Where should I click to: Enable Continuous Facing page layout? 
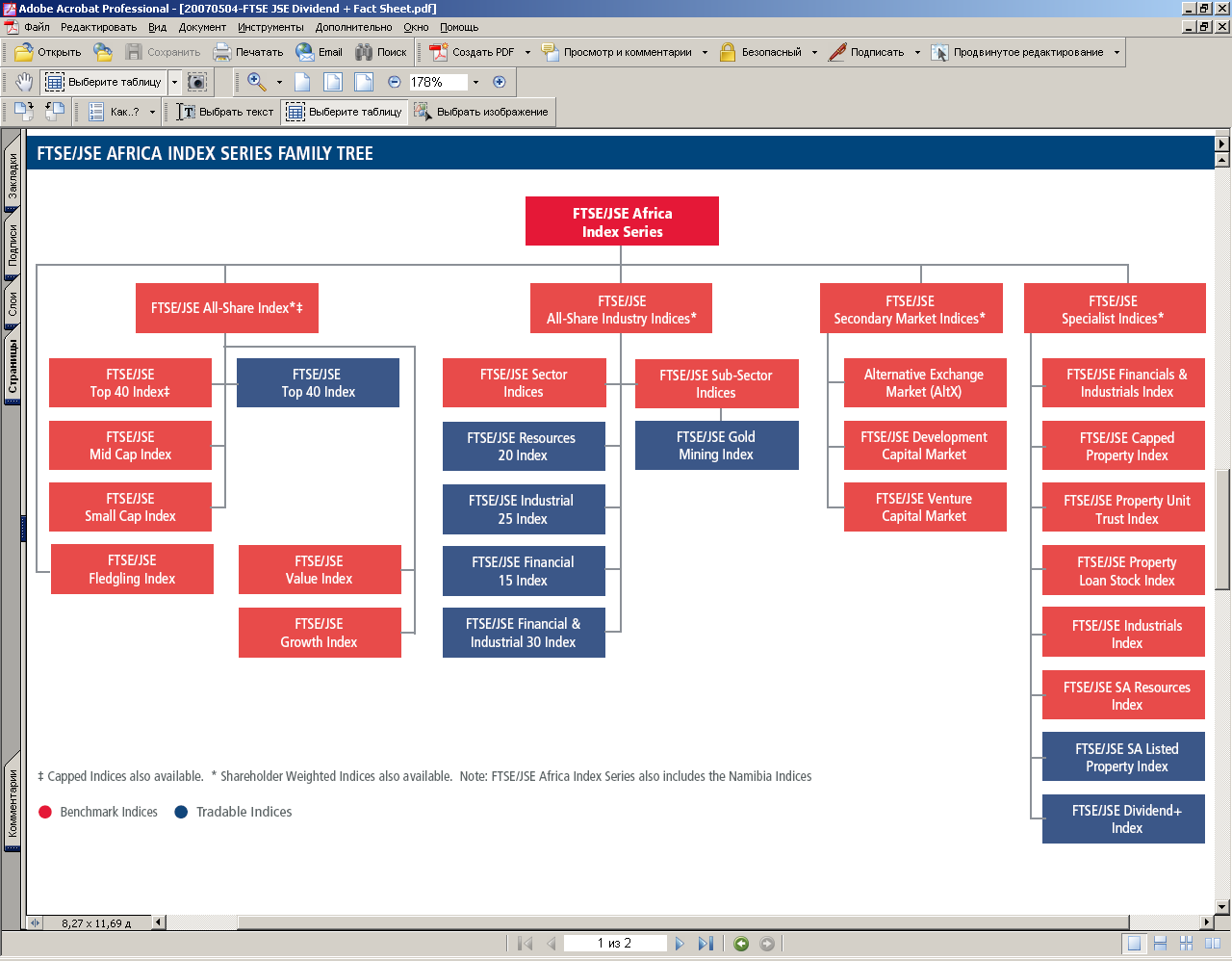(x=1186, y=944)
